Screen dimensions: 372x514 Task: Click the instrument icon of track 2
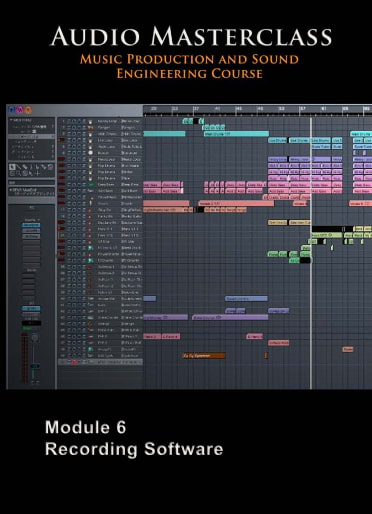point(90,128)
